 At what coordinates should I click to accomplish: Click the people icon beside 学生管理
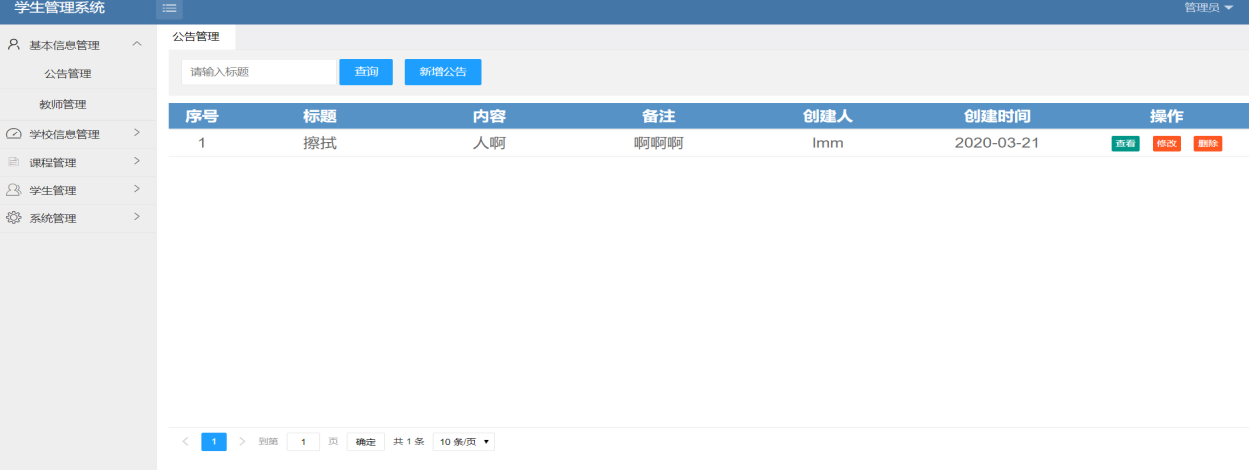pyautogui.click(x=14, y=190)
